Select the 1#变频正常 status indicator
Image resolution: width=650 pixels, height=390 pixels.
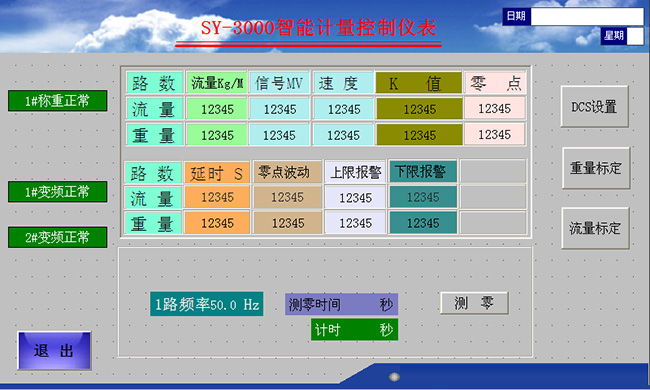(58, 192)
